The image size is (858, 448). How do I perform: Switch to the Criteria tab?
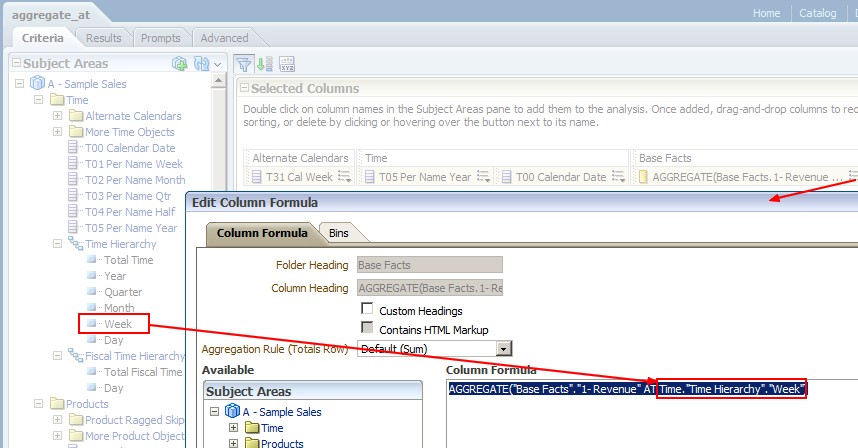43,38
